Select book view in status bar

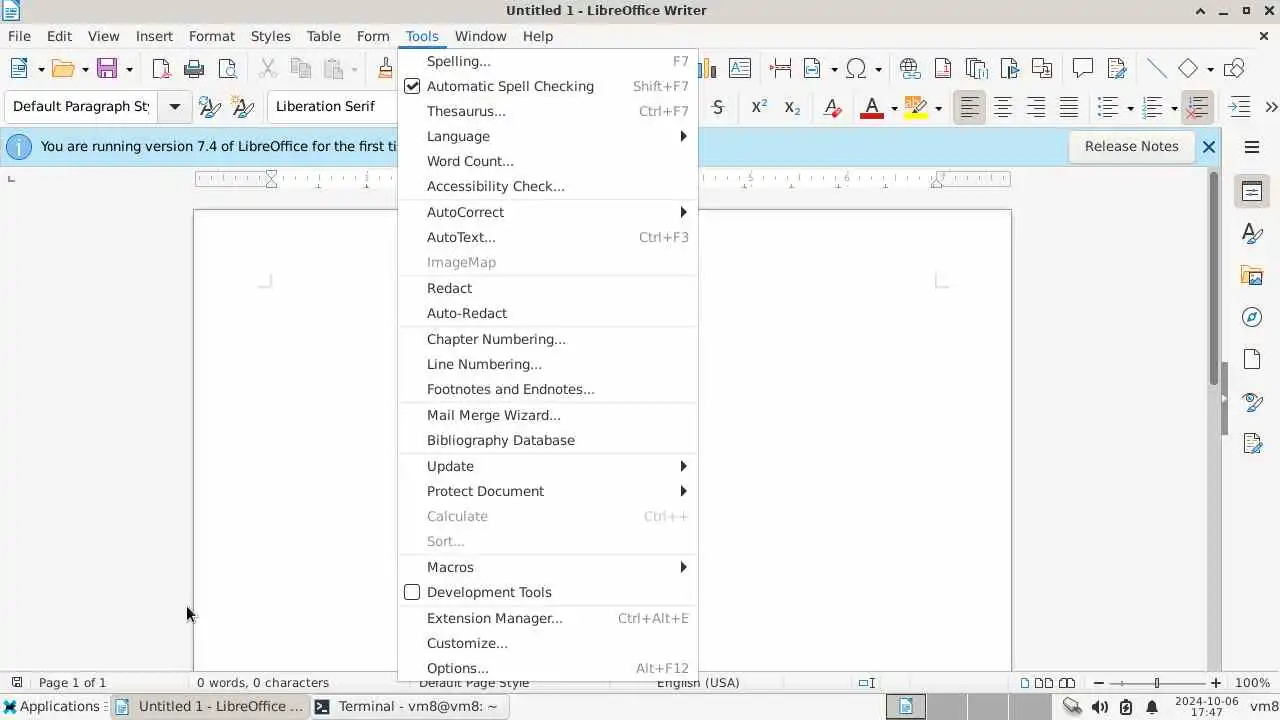click(x=1067, y=683)
